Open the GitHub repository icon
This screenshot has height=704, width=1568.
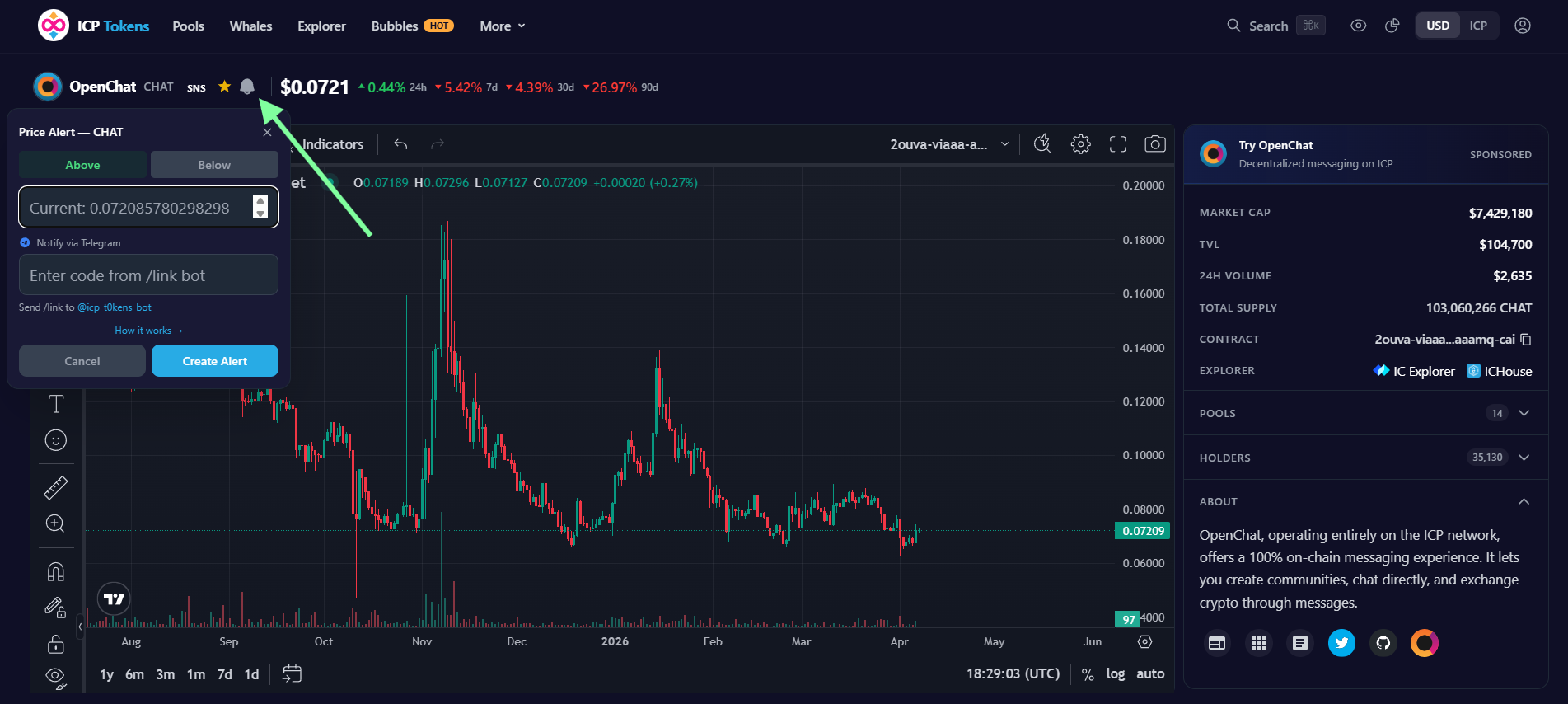[x=1383, y=643]
